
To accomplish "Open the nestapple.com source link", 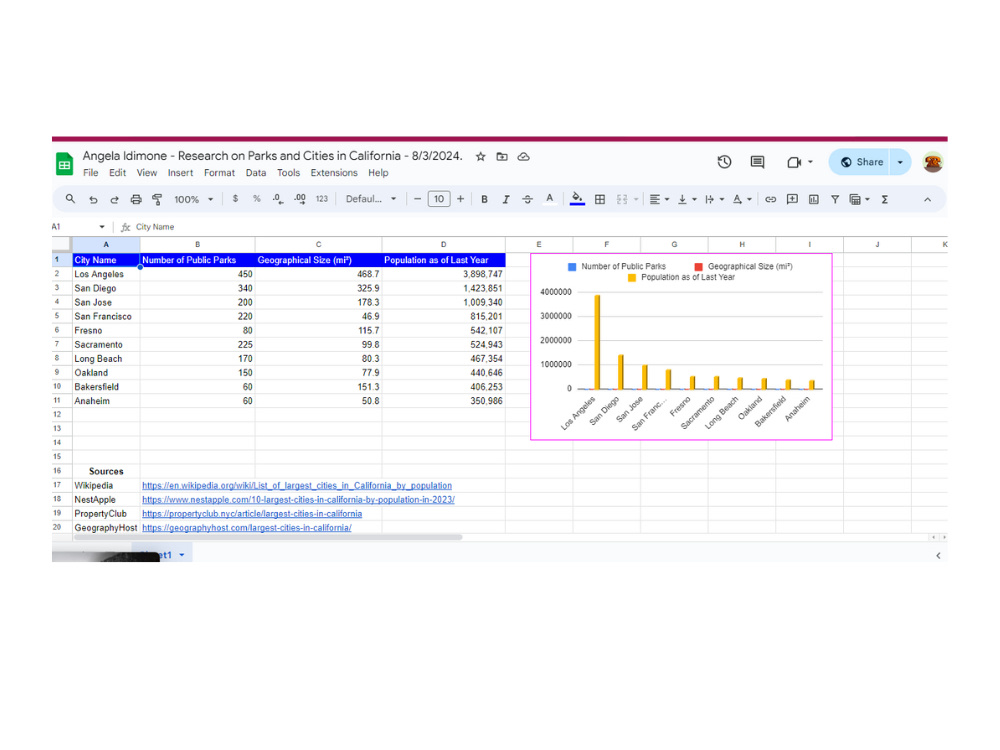I will tap(298, 500).
